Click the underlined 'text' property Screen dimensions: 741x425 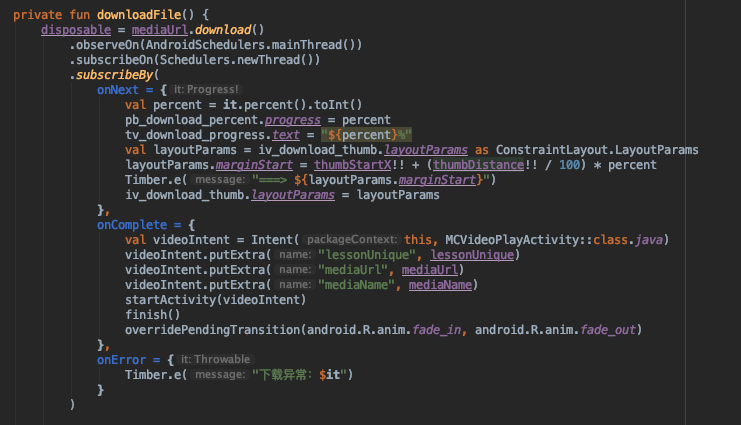pyautogui.click(x=285, y=135)
